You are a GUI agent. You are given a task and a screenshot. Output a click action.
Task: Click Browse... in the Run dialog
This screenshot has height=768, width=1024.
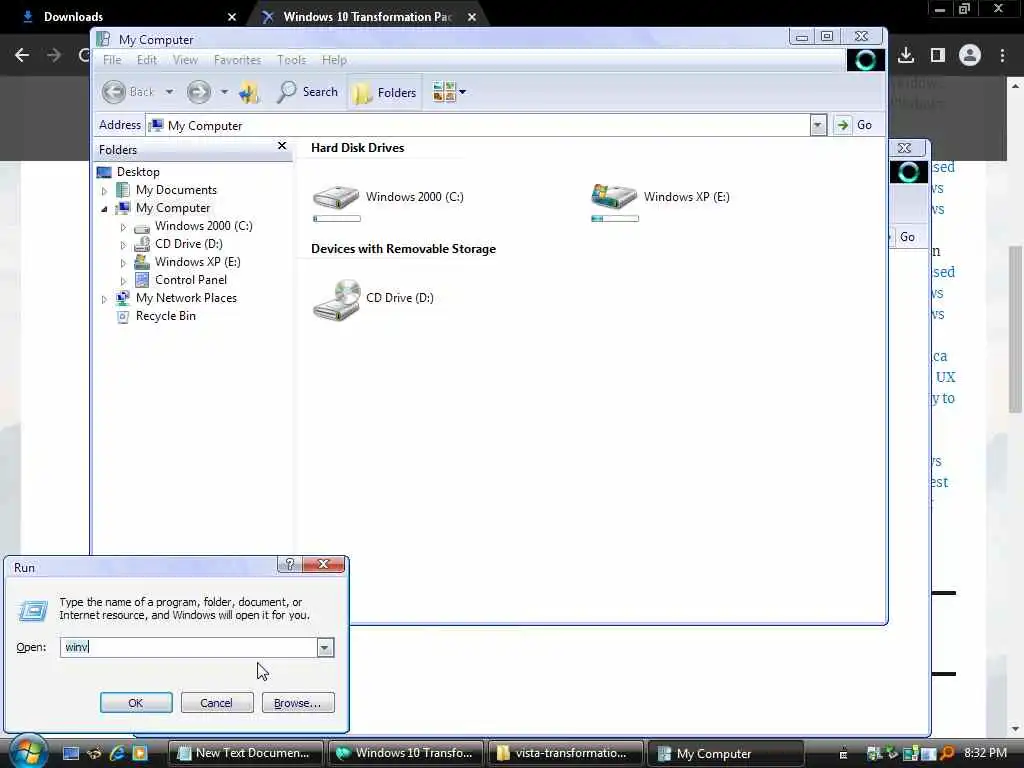click(298, 703)
